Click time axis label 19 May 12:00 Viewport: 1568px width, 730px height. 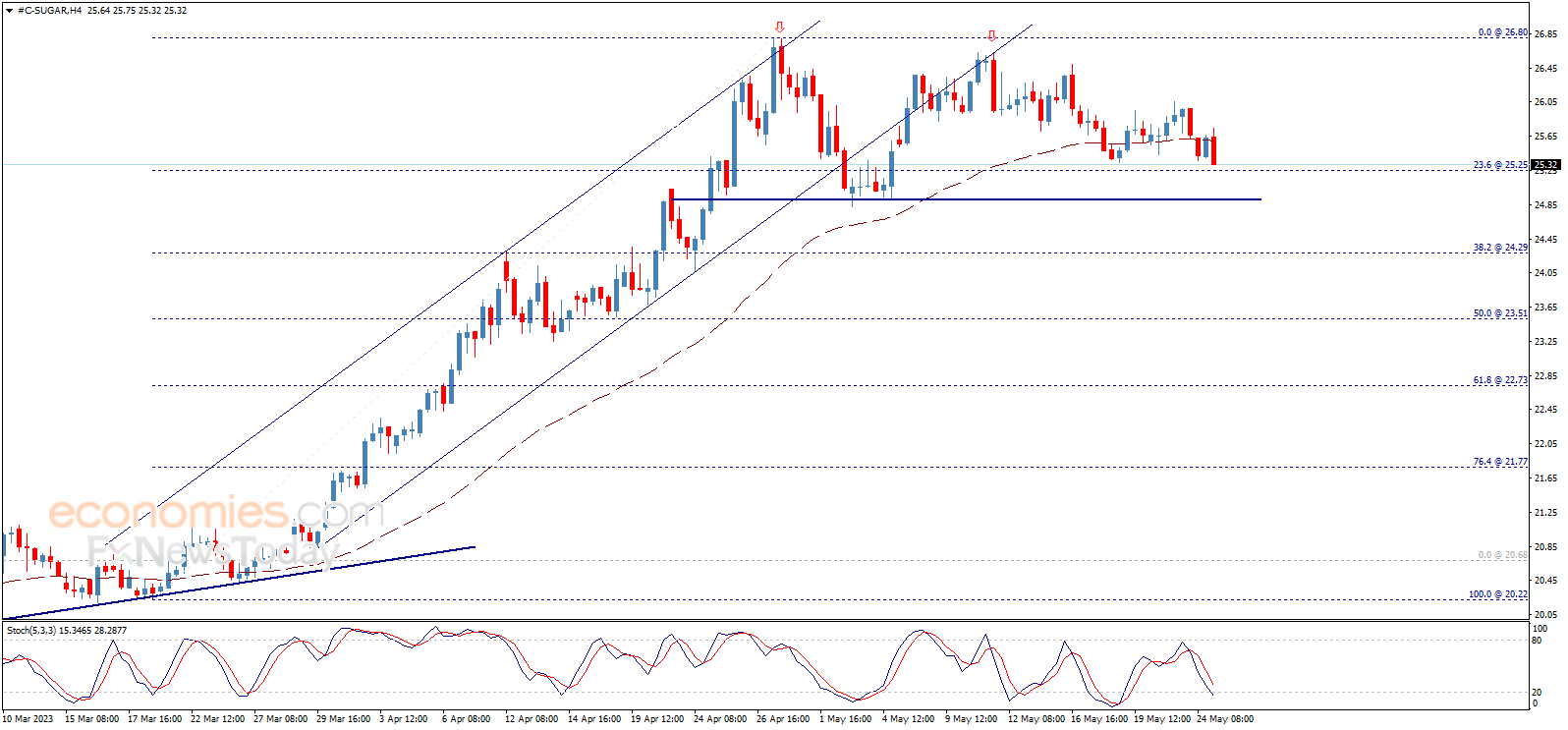(1161, 719)
